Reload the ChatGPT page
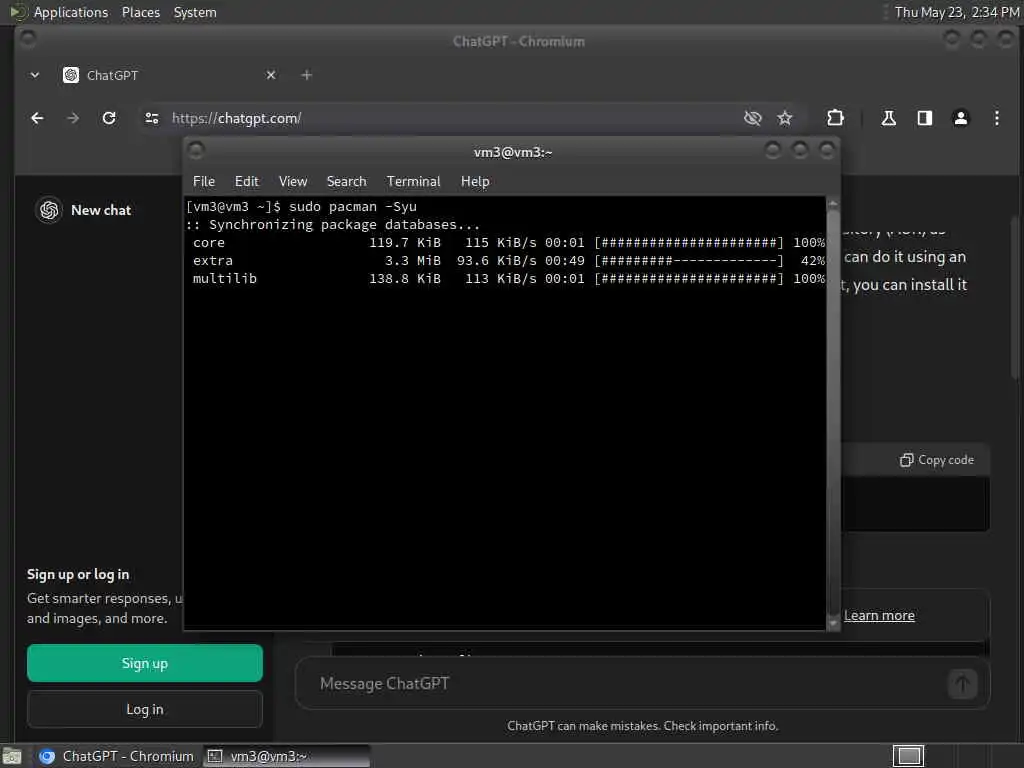 tap(109, 118)
